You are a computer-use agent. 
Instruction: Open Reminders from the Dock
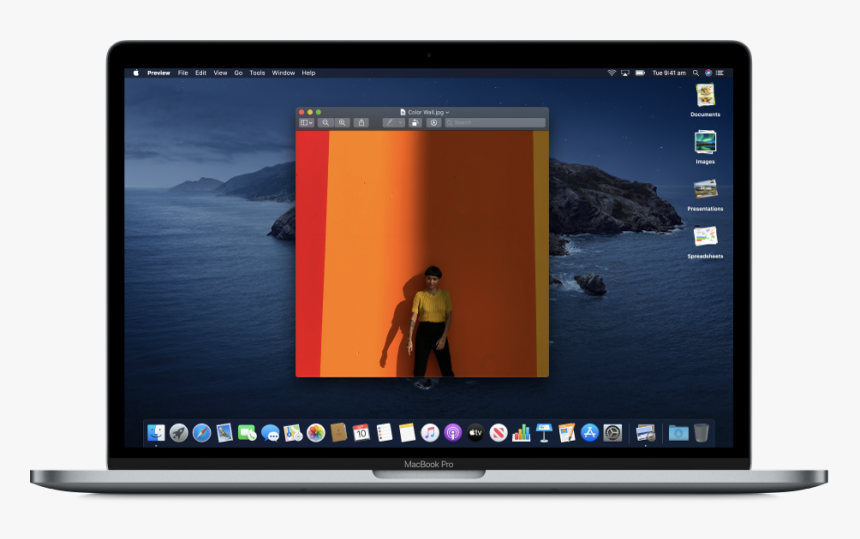pos(384,433)
